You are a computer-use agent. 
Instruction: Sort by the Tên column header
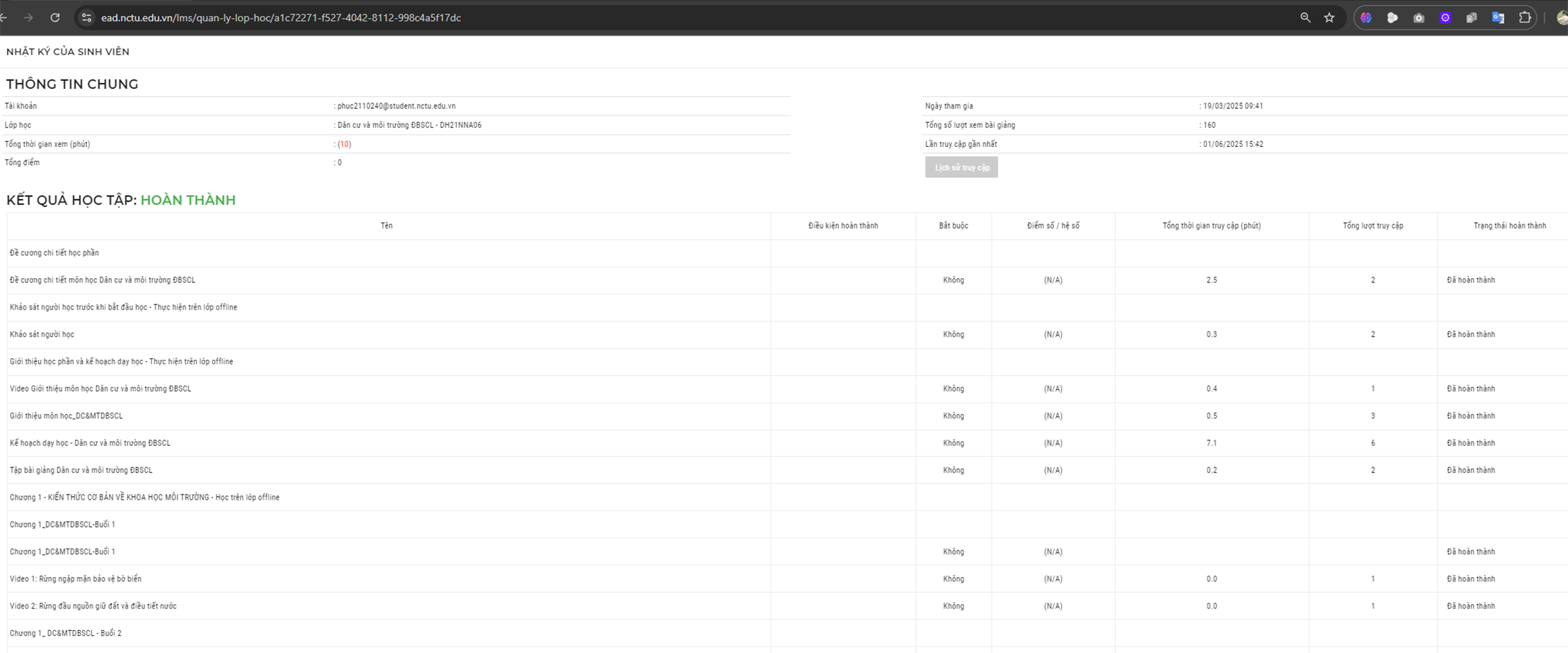coord(386,226)
